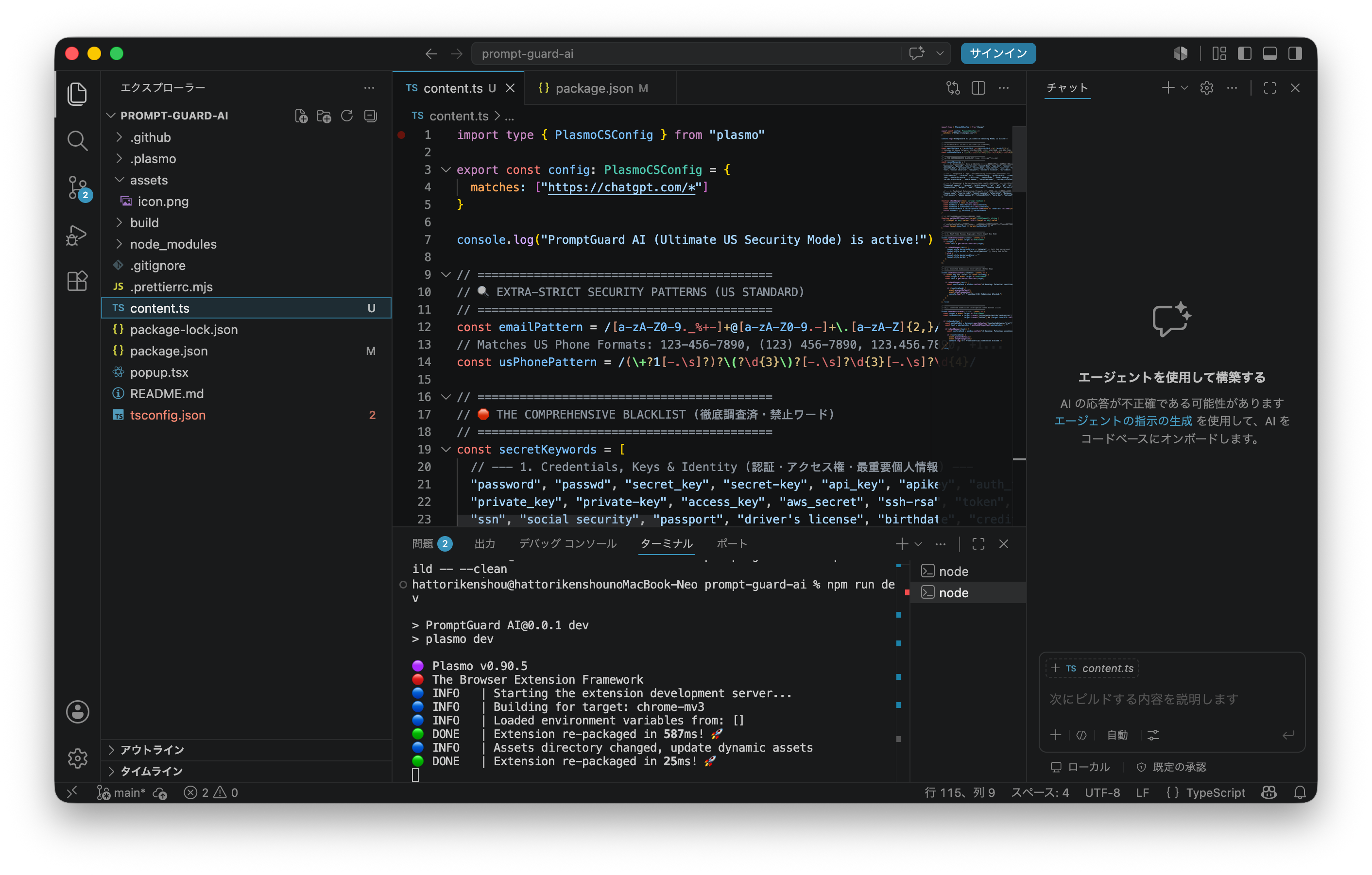1372x875 pixels.
Task: Refresh the explorer file tree
Action: (347, 116)
